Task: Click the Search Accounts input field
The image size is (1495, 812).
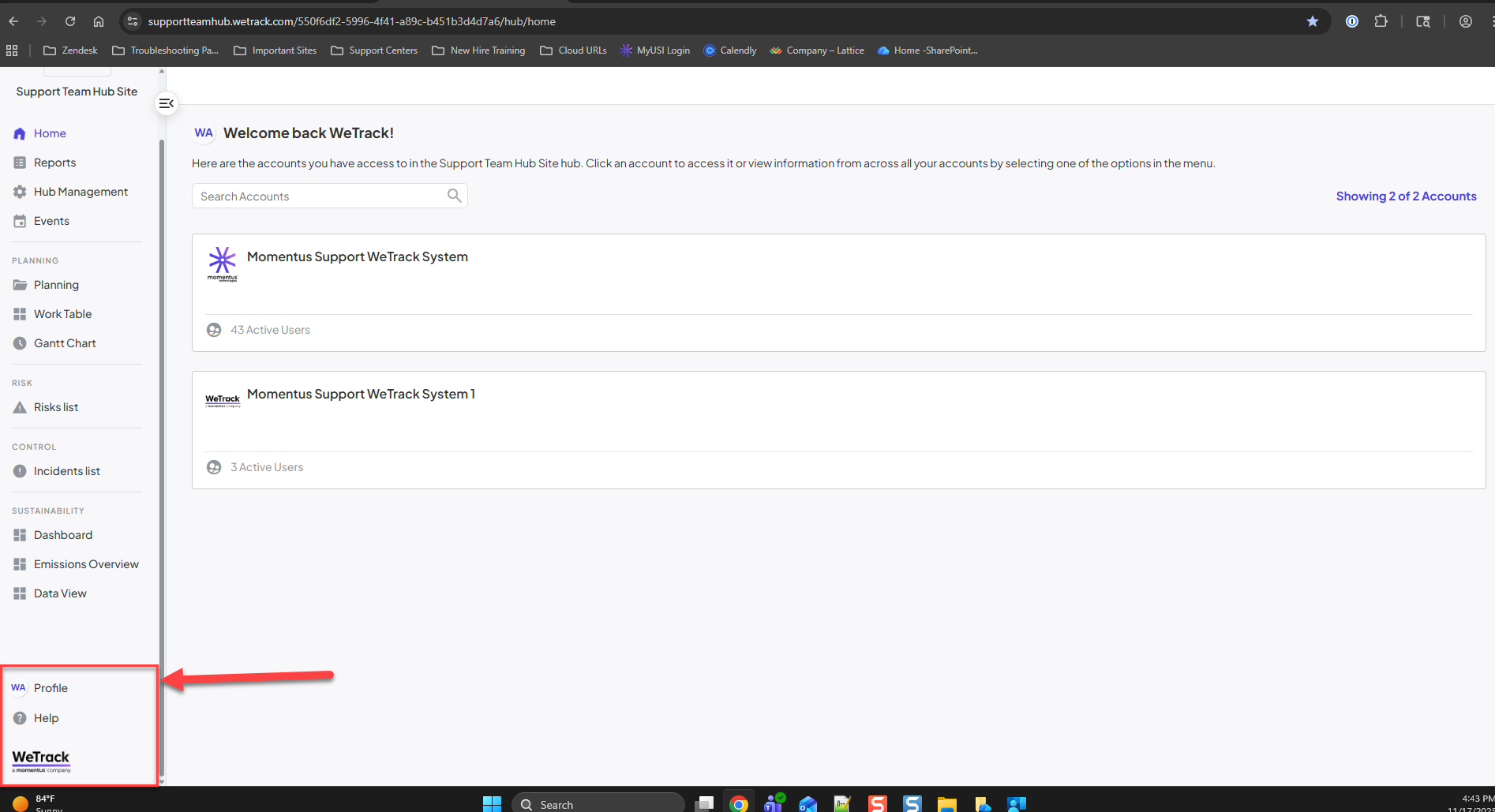Action: 330,196
